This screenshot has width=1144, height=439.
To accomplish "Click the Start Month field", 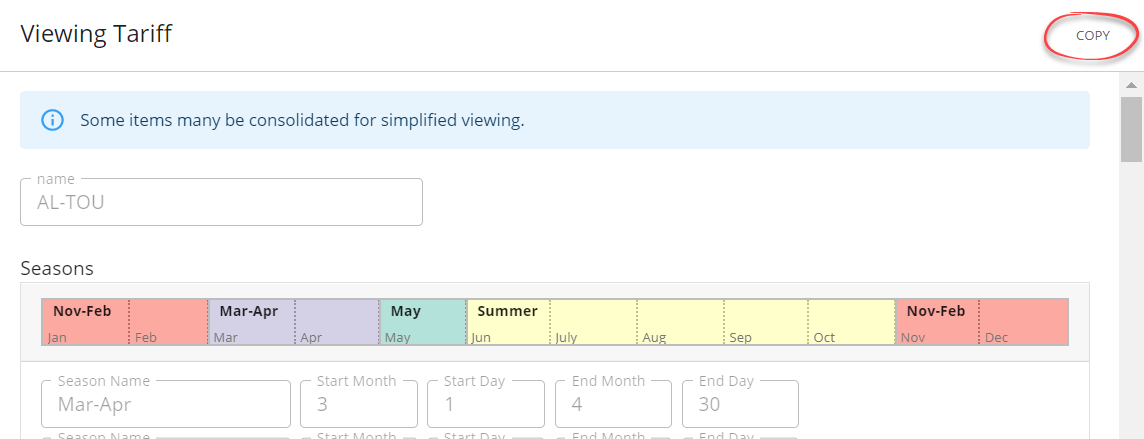I will tap(359, 404).
